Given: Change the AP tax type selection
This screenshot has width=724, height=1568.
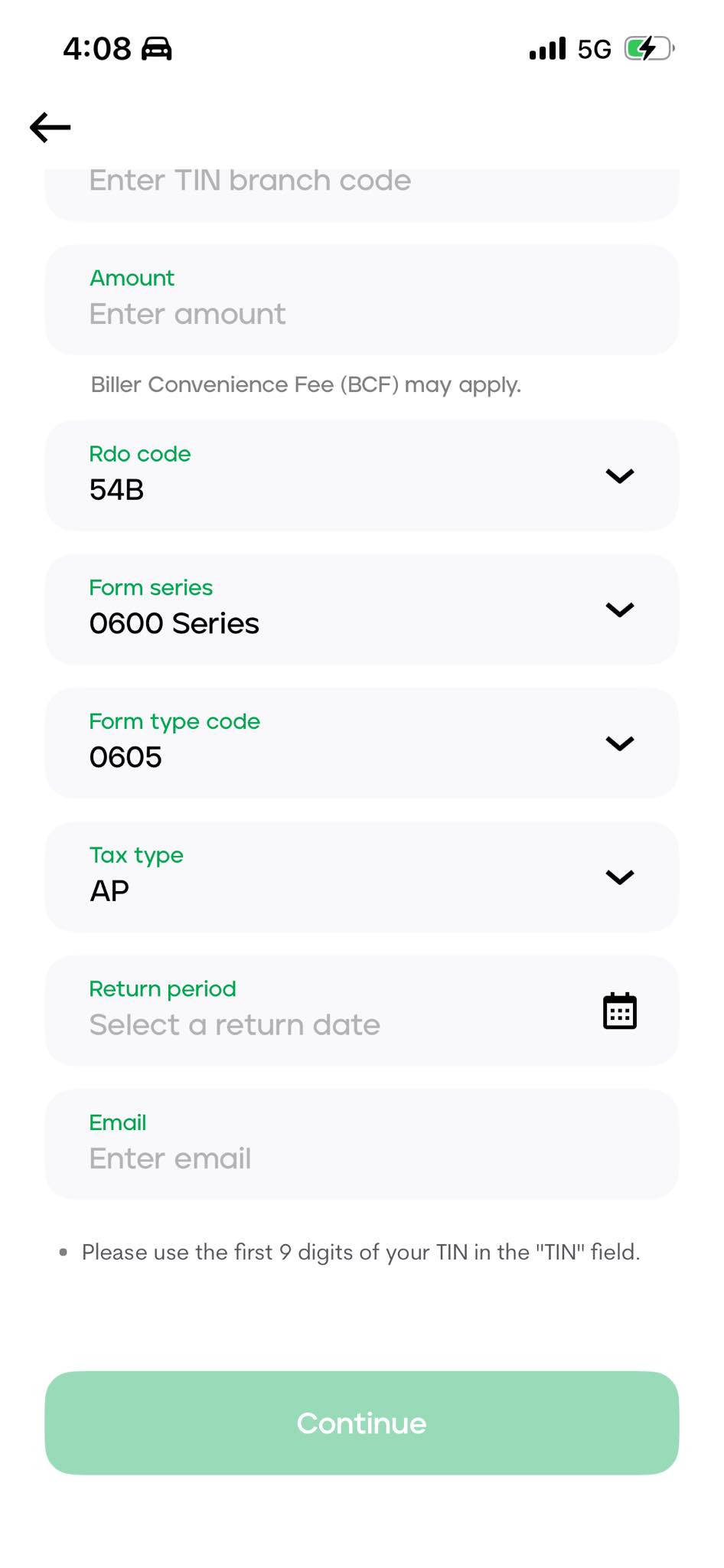Looking at the screenshot, I should [x=362, y=877].
